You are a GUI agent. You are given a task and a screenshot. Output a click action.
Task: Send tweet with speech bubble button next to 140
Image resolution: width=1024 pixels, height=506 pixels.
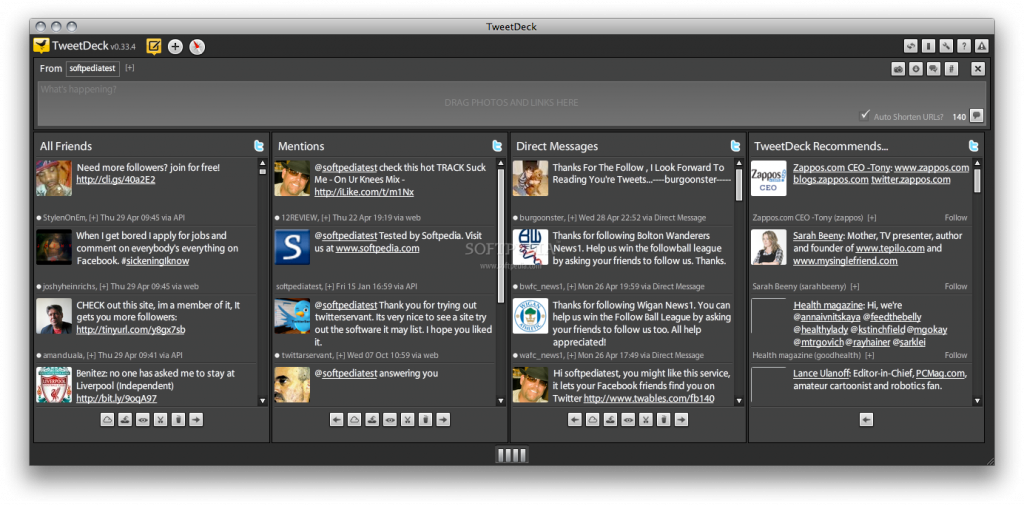click(x=976, y=116)
